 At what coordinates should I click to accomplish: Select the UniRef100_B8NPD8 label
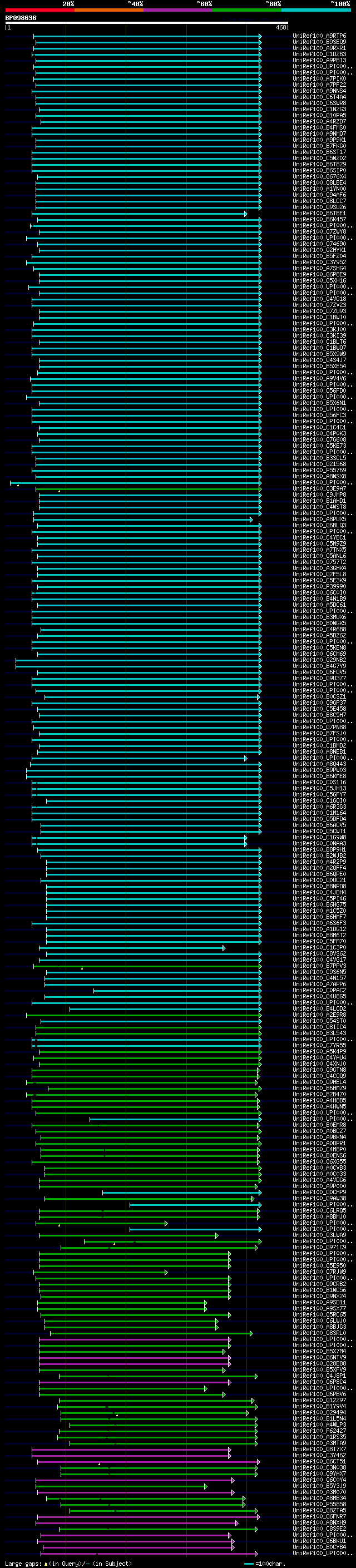tap(319, 886)
